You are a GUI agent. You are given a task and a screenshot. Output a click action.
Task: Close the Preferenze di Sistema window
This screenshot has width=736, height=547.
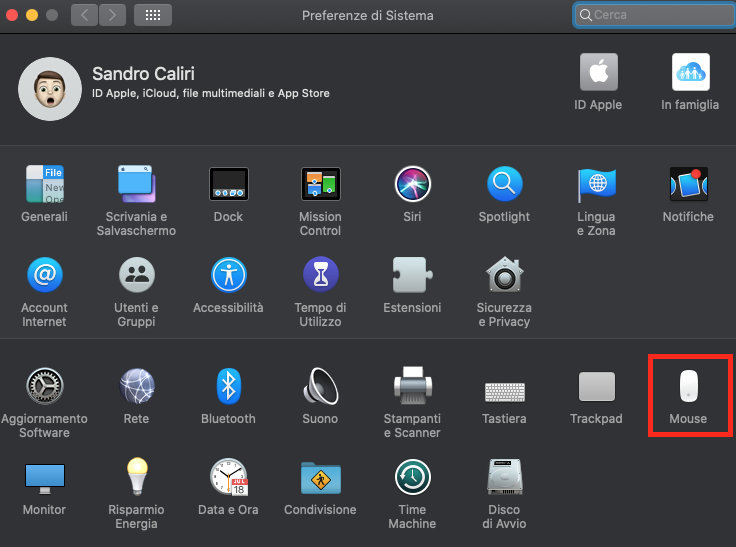tap(12, 15)
